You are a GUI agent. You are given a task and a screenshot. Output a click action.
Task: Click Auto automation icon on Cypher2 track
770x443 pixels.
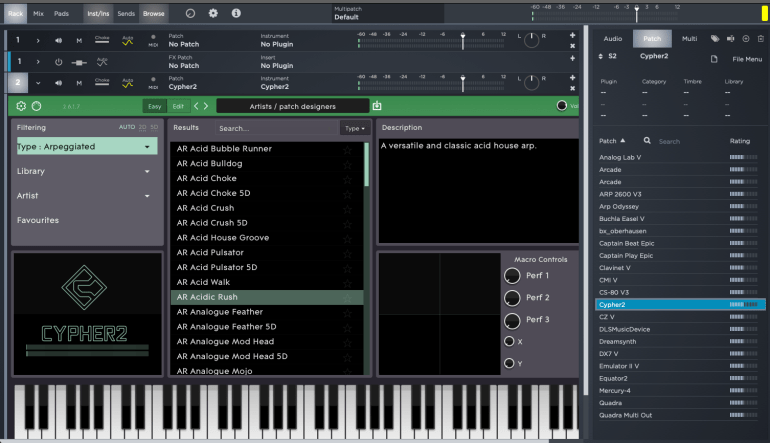click(128, 83)
